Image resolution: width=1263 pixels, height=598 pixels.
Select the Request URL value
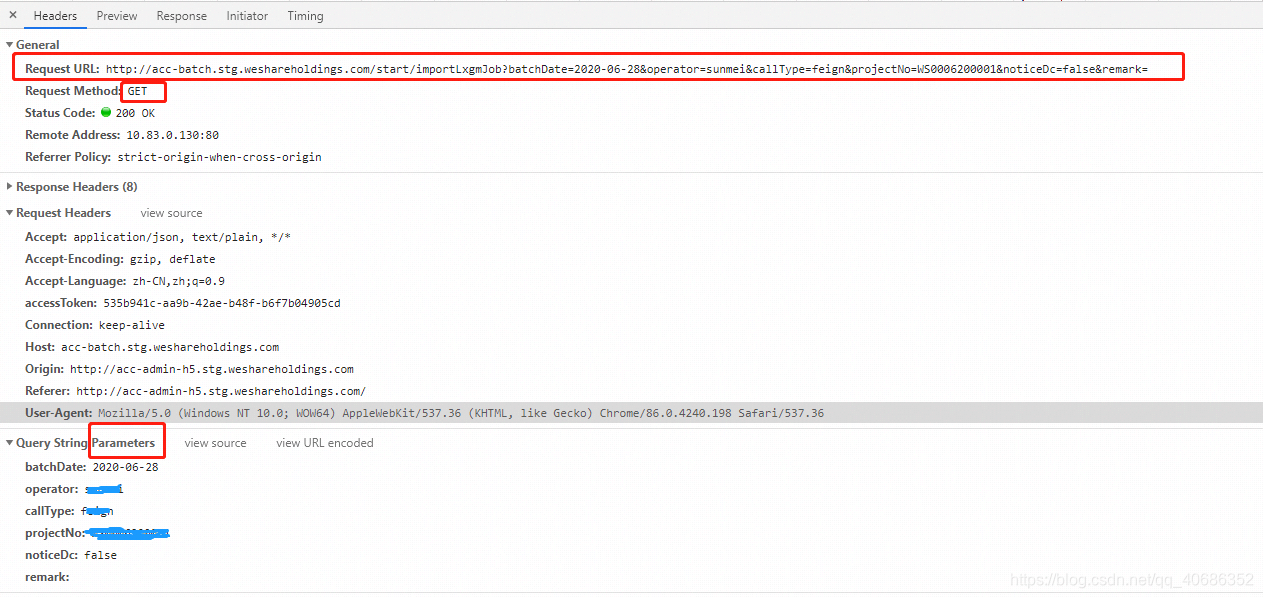pyautogui.click(x=627, y=69)
